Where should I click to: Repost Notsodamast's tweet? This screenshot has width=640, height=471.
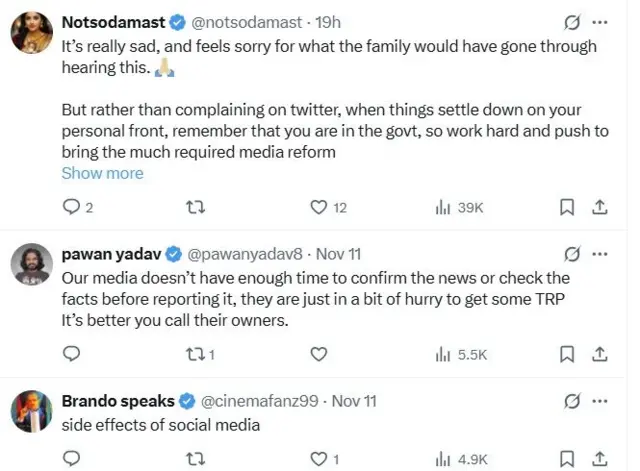[x=197, y=207]
